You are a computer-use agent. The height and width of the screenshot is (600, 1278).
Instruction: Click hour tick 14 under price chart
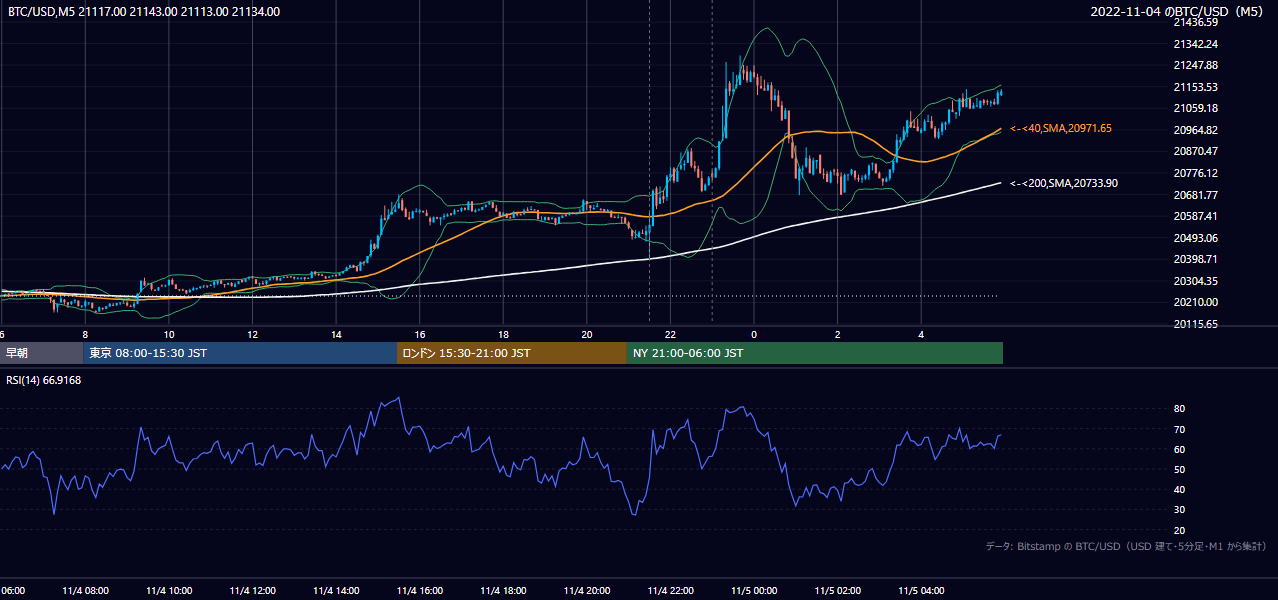(x=336, y=334)
